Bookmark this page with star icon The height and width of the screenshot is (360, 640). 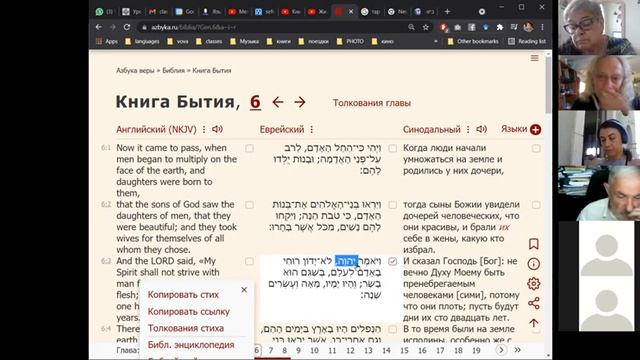(426, 27)
